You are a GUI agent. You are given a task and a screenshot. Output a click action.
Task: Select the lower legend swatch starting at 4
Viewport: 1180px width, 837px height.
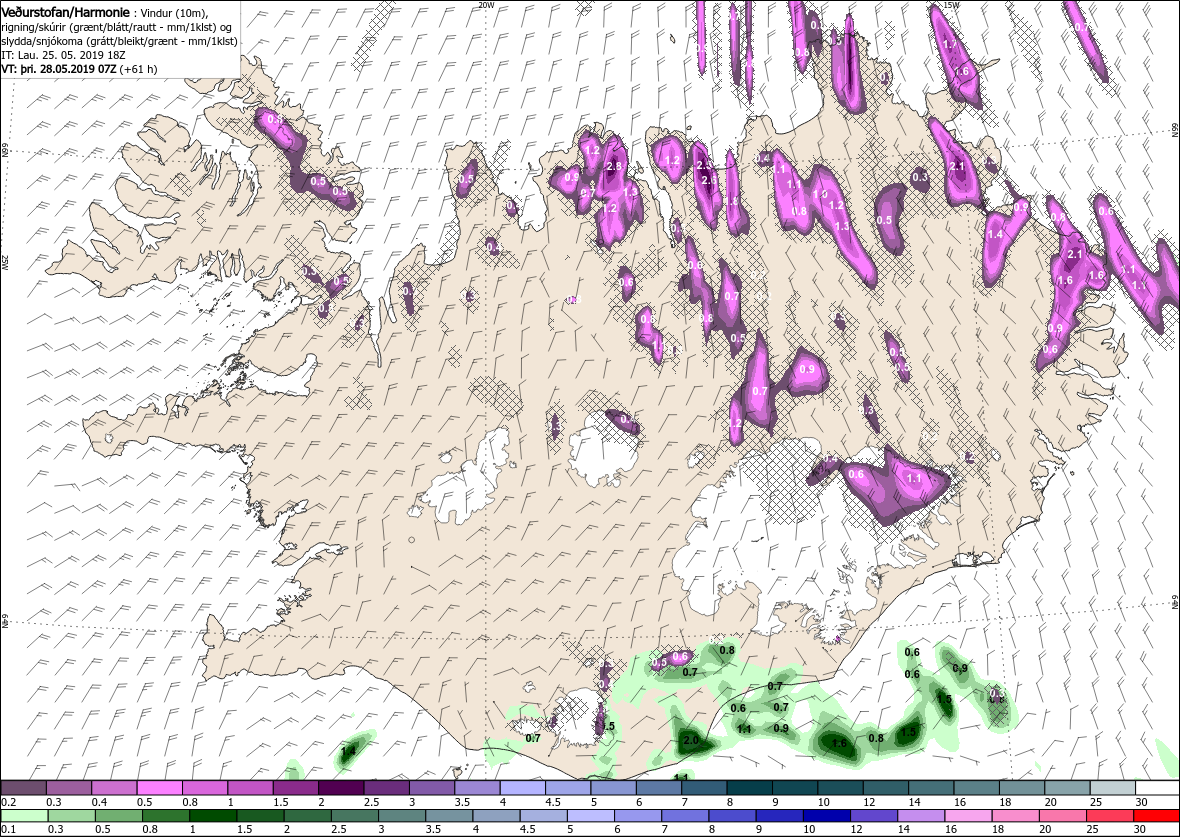pos(496,817)
